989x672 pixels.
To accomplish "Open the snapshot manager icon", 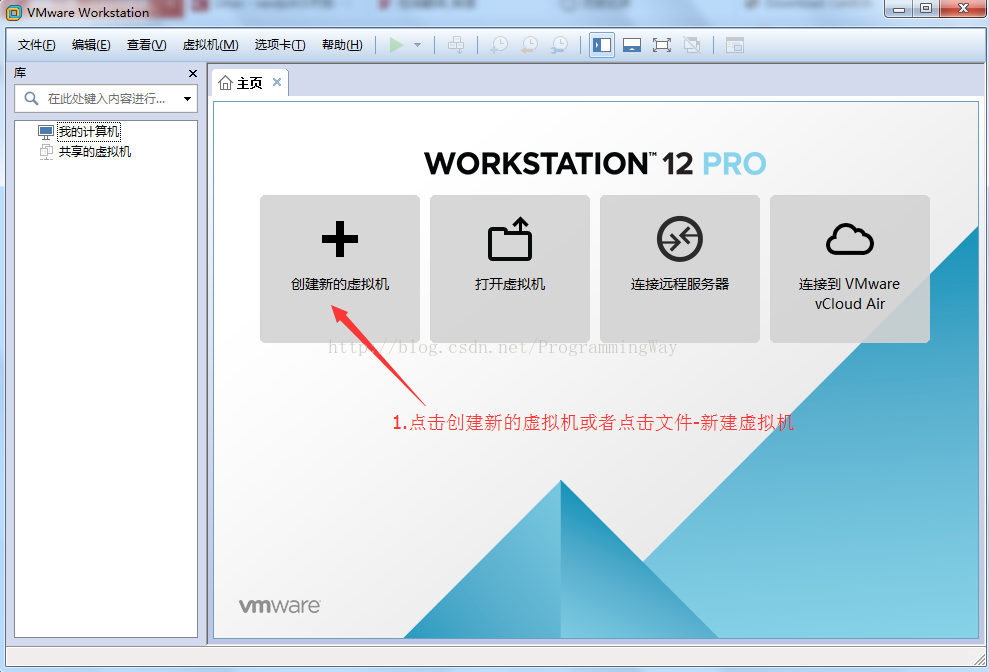I will [x=560, y=45].
